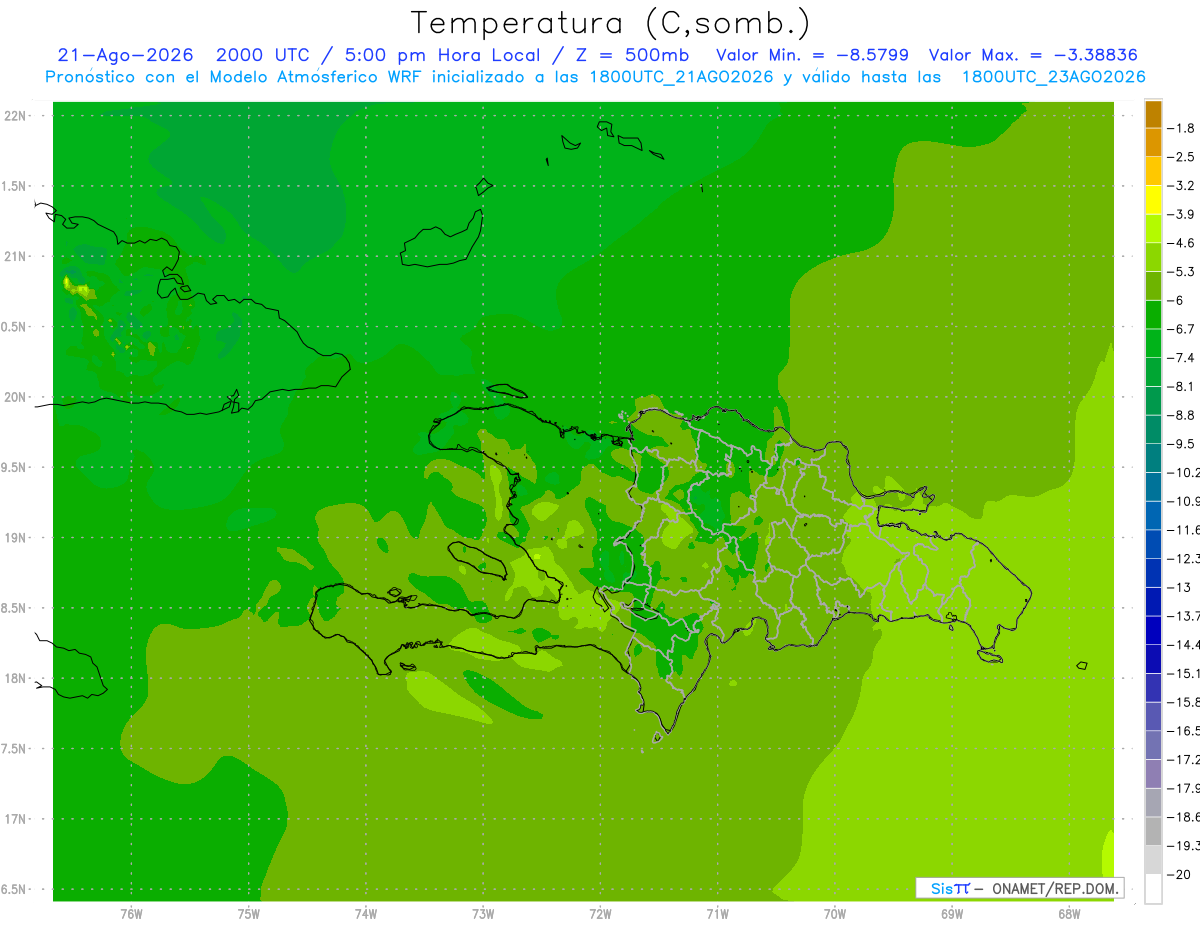Click the blue "Sistπ" logo text
This screenshot has height=927, width=1200.
(950, 888)
